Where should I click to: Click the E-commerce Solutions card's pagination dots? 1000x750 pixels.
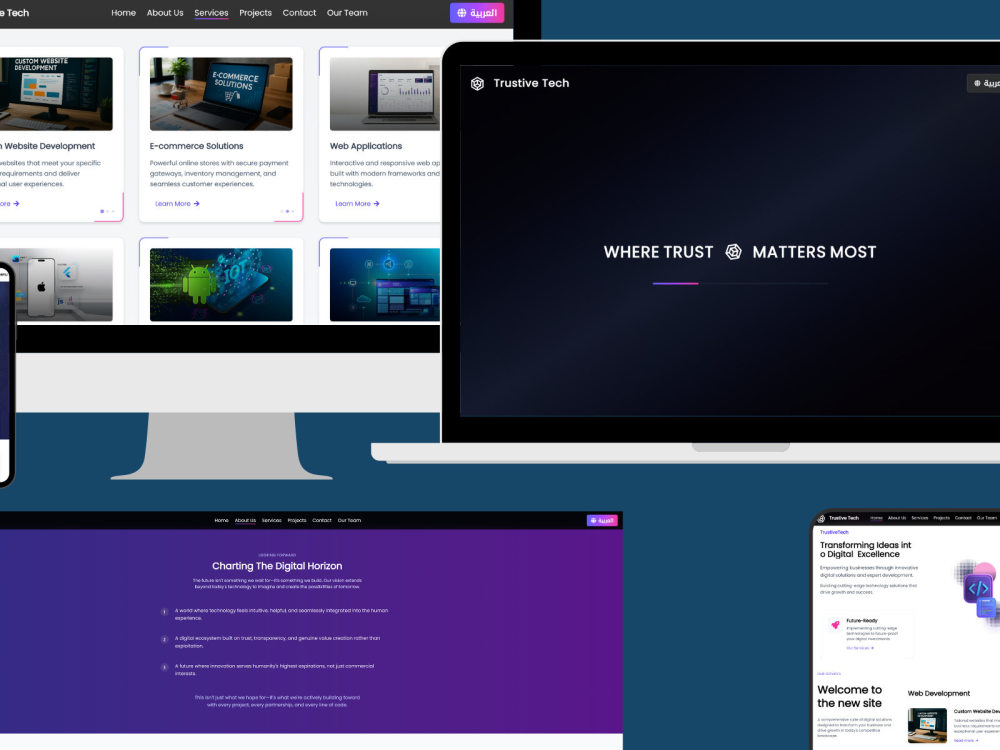(287, 211)
